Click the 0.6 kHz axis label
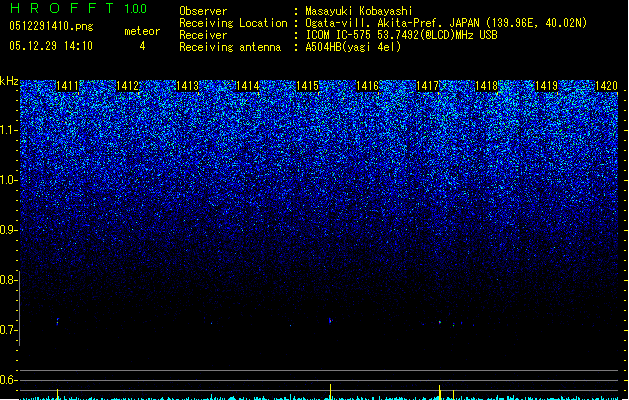The width and height of the screenshot is (629, 400). point(8,380)
